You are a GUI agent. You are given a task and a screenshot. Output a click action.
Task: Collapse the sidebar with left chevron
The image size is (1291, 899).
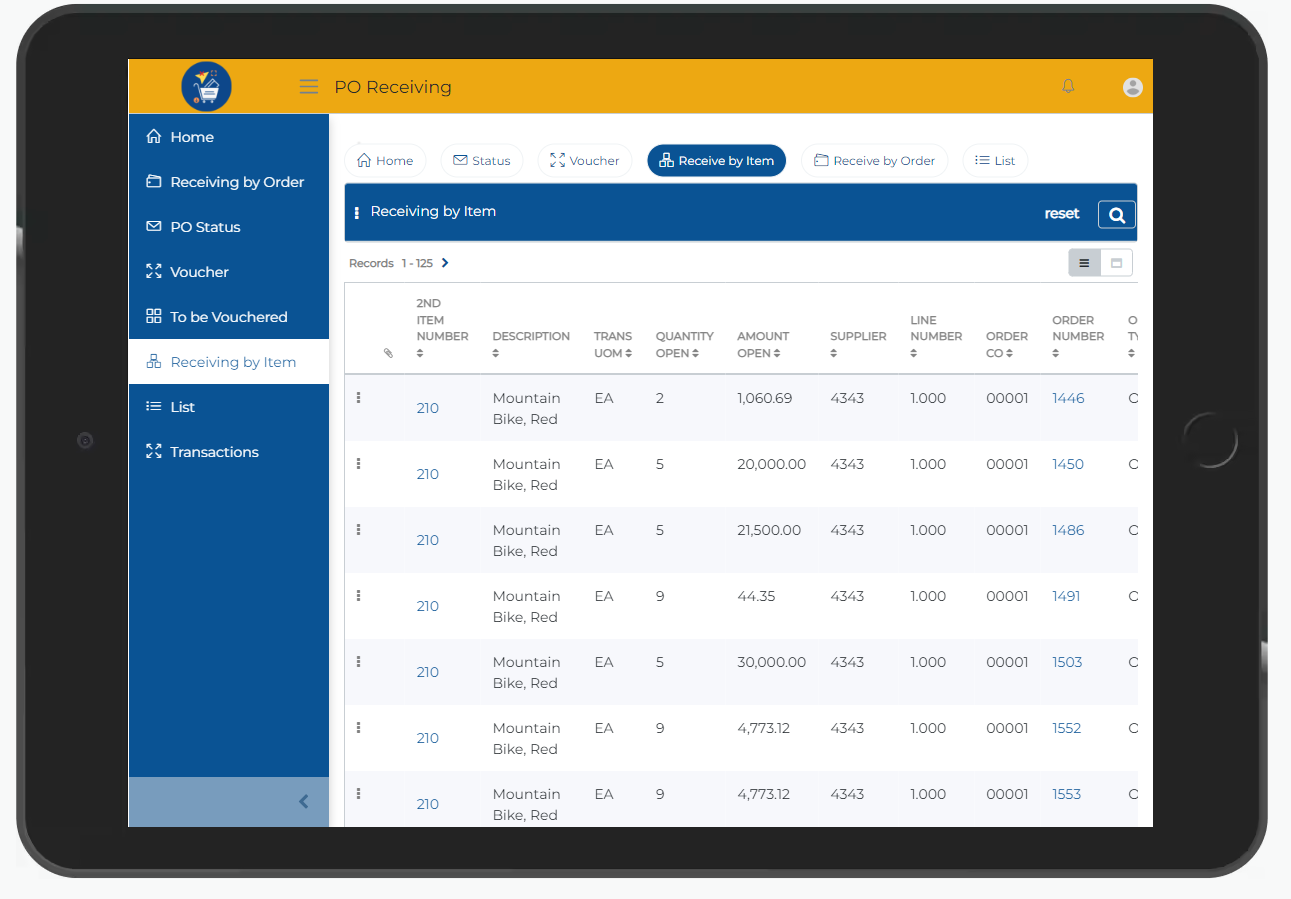point(304,801)
